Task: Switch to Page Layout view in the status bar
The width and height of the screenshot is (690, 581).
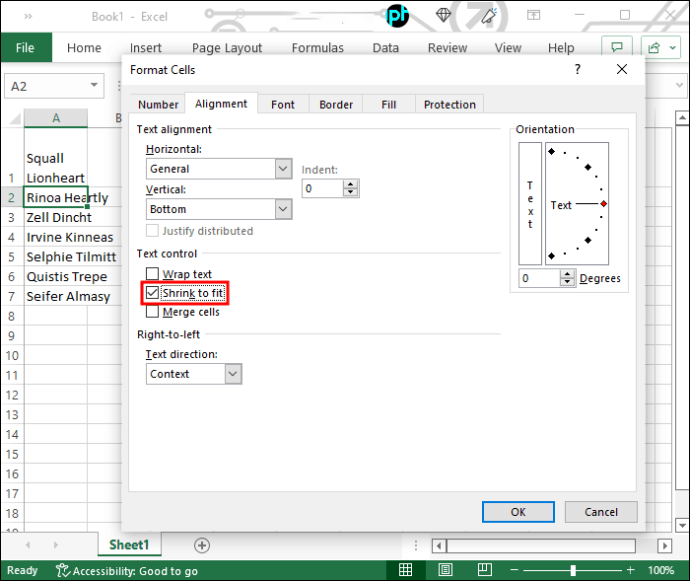Action: point(445,570)
